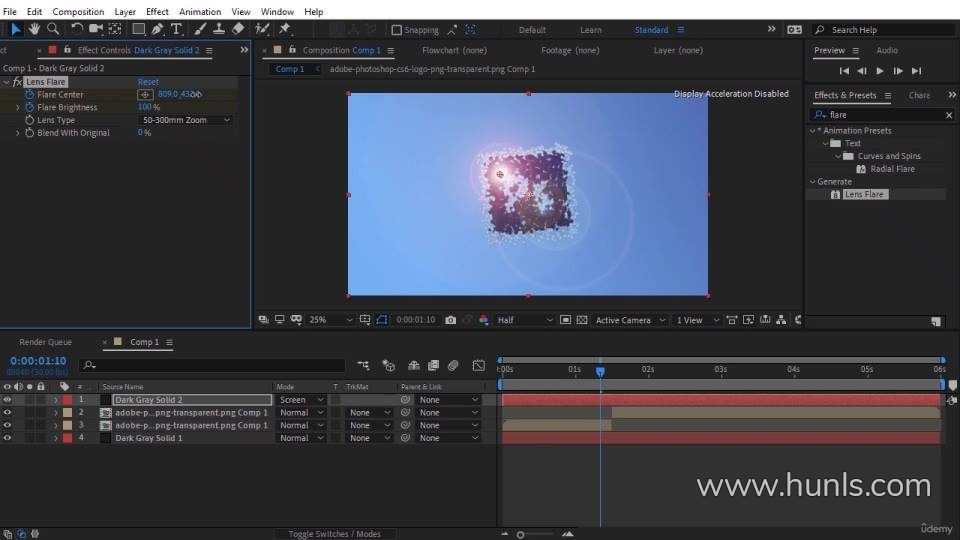Viewport: 960px width, 540px height.
Task: Select the Pan Behind anchor tool
Action: tap(114, 29)
